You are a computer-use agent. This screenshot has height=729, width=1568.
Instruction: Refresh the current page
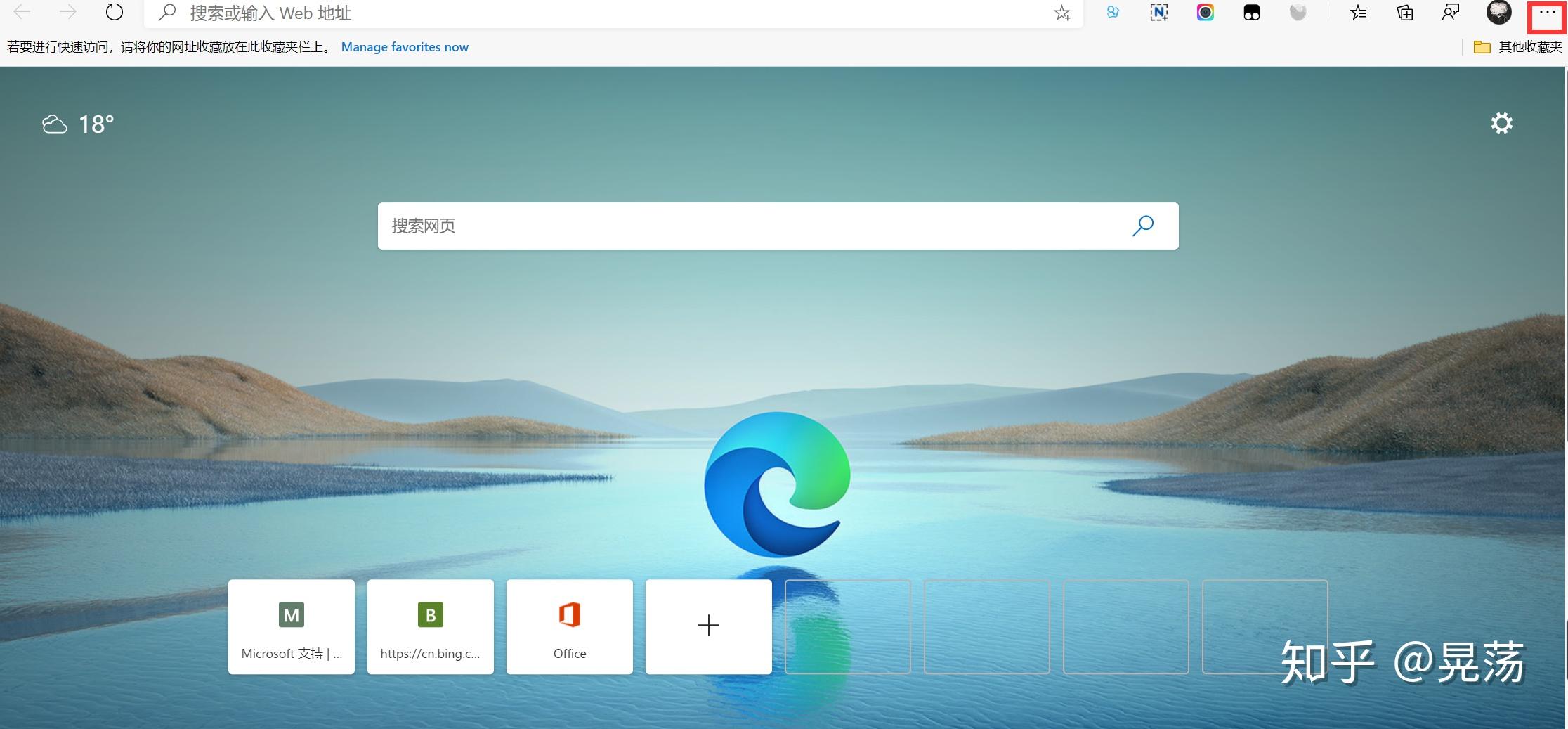(114, 12)
